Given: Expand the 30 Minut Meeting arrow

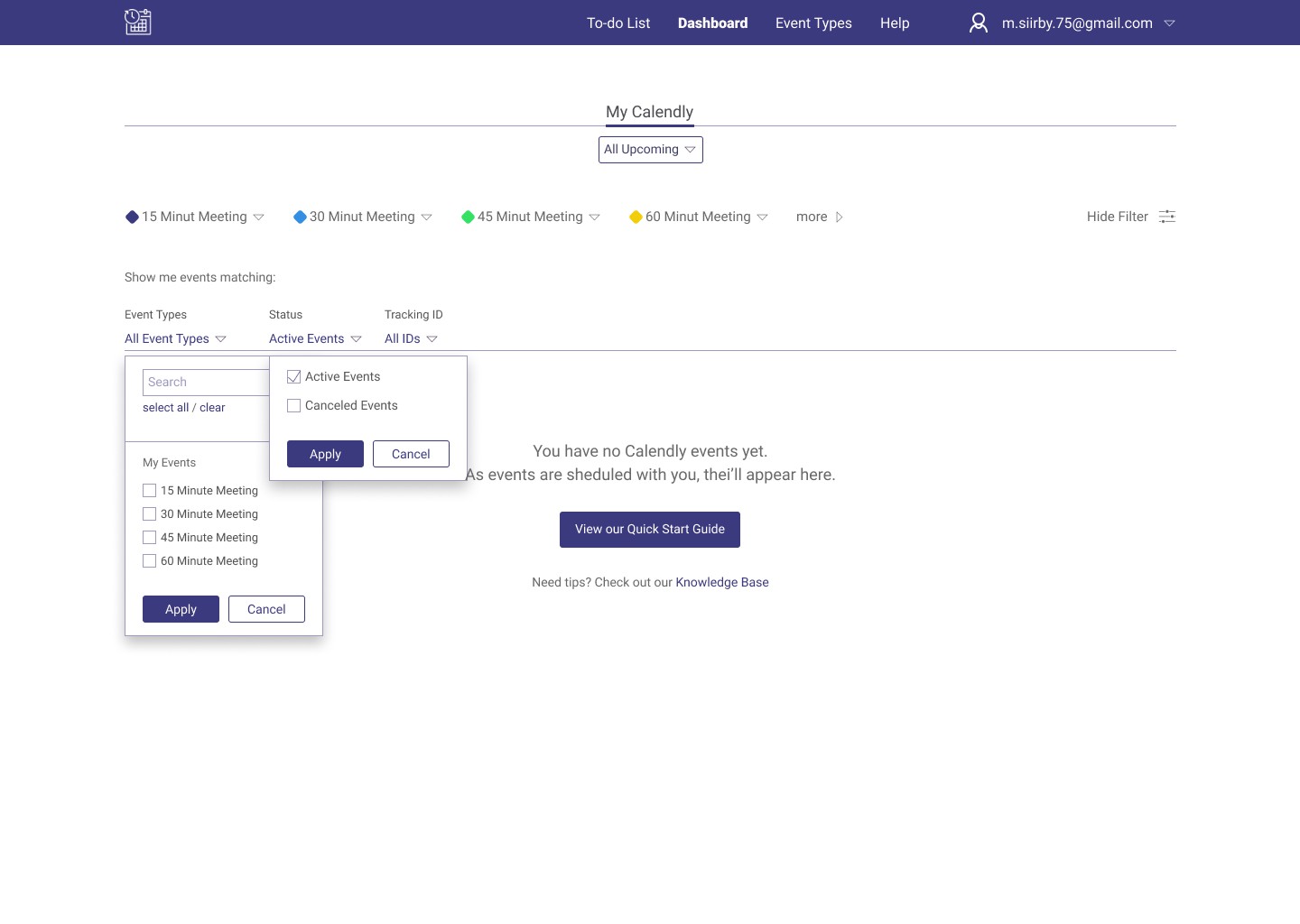Looking at the screenshot, I should [426, 217].
